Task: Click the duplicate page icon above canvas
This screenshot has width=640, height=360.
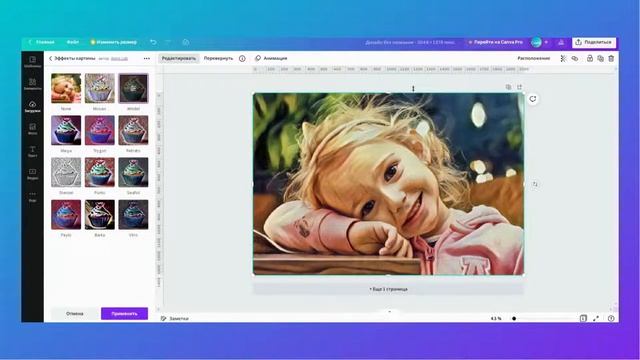Action: 508,87
